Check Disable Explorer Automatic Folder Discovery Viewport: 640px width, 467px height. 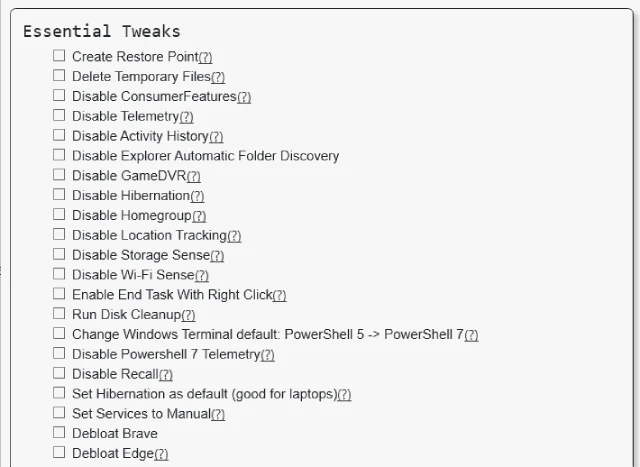click(59, 155)
